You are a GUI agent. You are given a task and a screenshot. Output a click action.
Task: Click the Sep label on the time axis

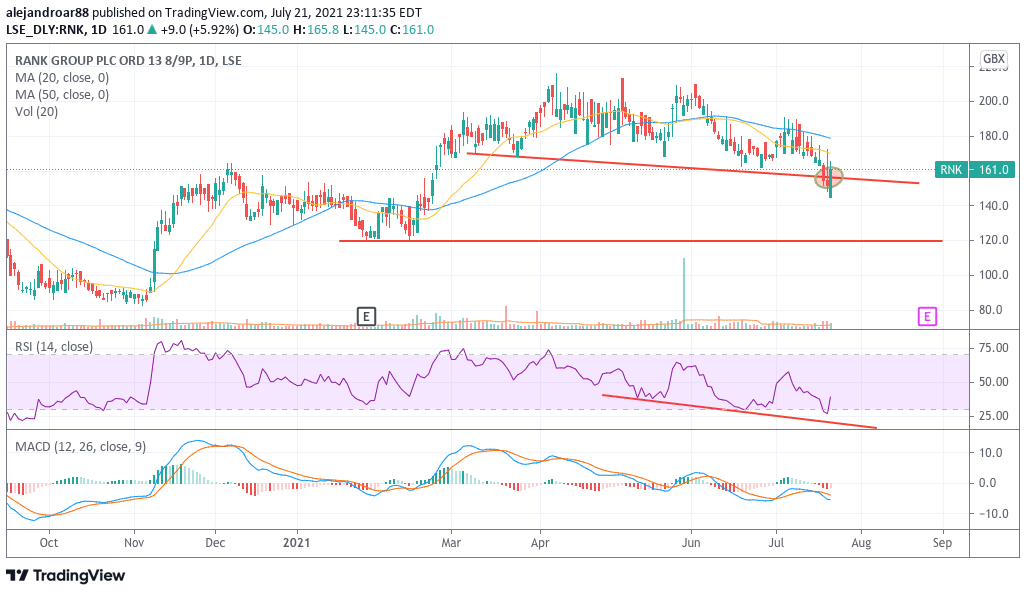[942, 543]
